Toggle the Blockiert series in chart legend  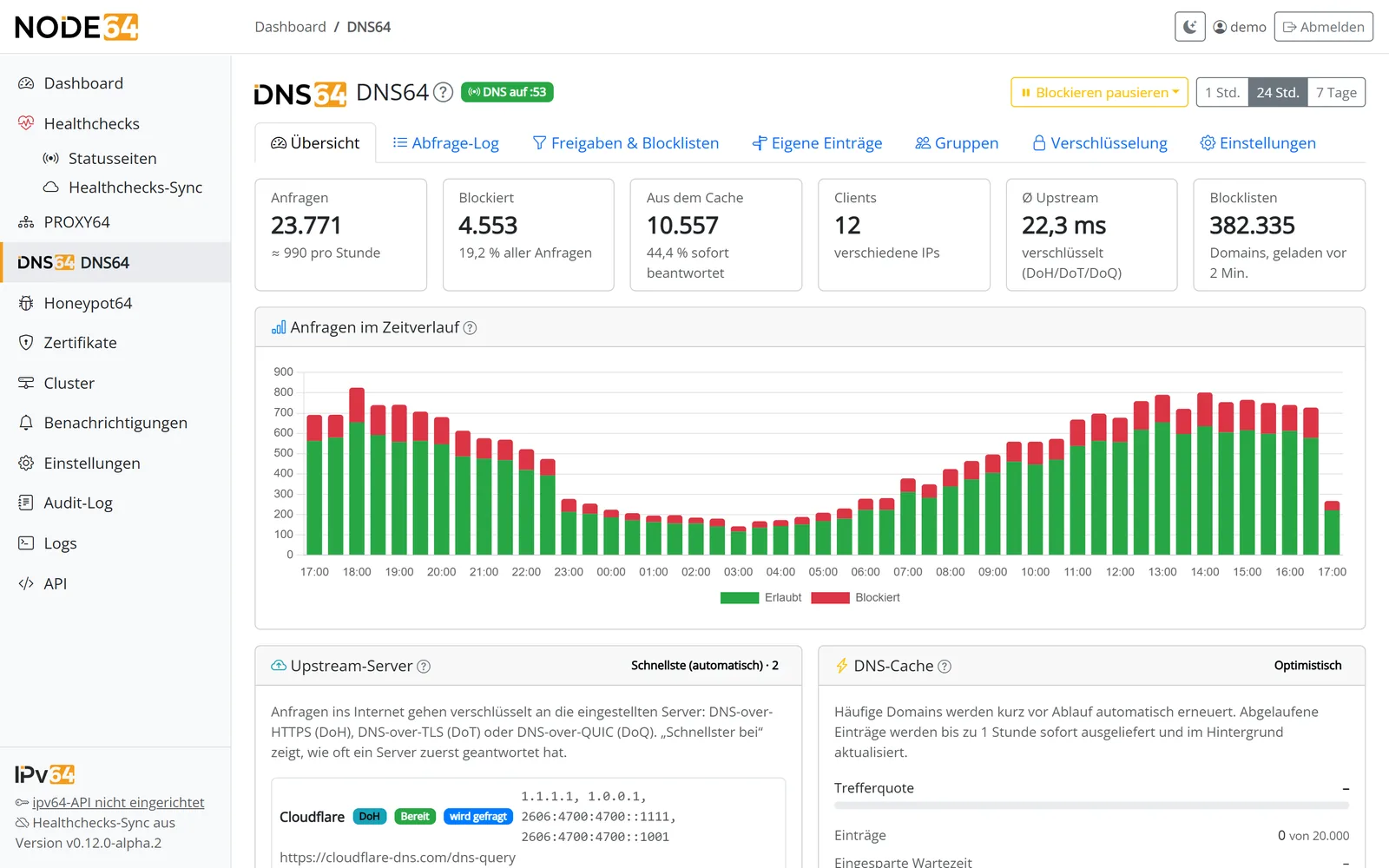click(x=856, y=597)
